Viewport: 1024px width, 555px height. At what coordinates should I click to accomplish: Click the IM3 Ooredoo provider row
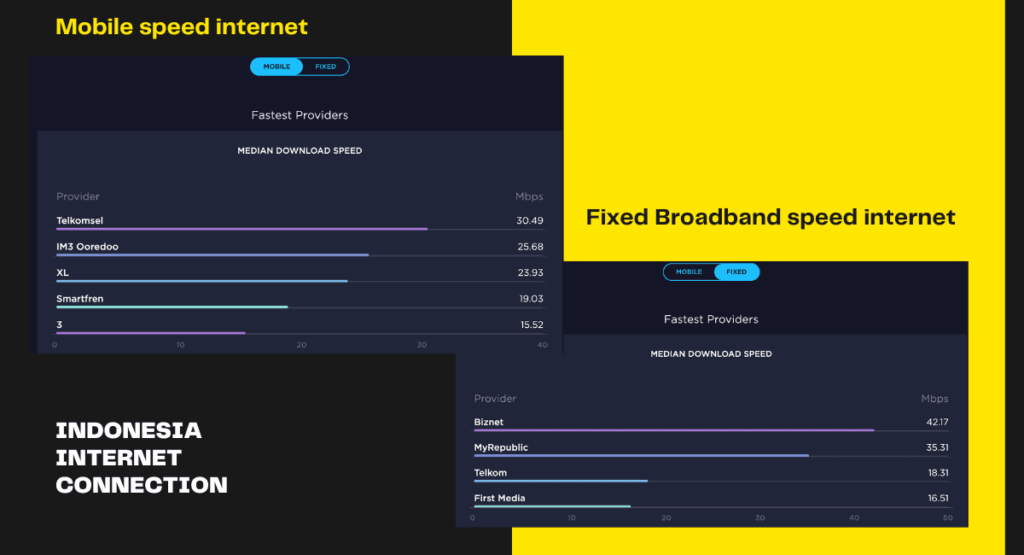click(x=300, y=247)
